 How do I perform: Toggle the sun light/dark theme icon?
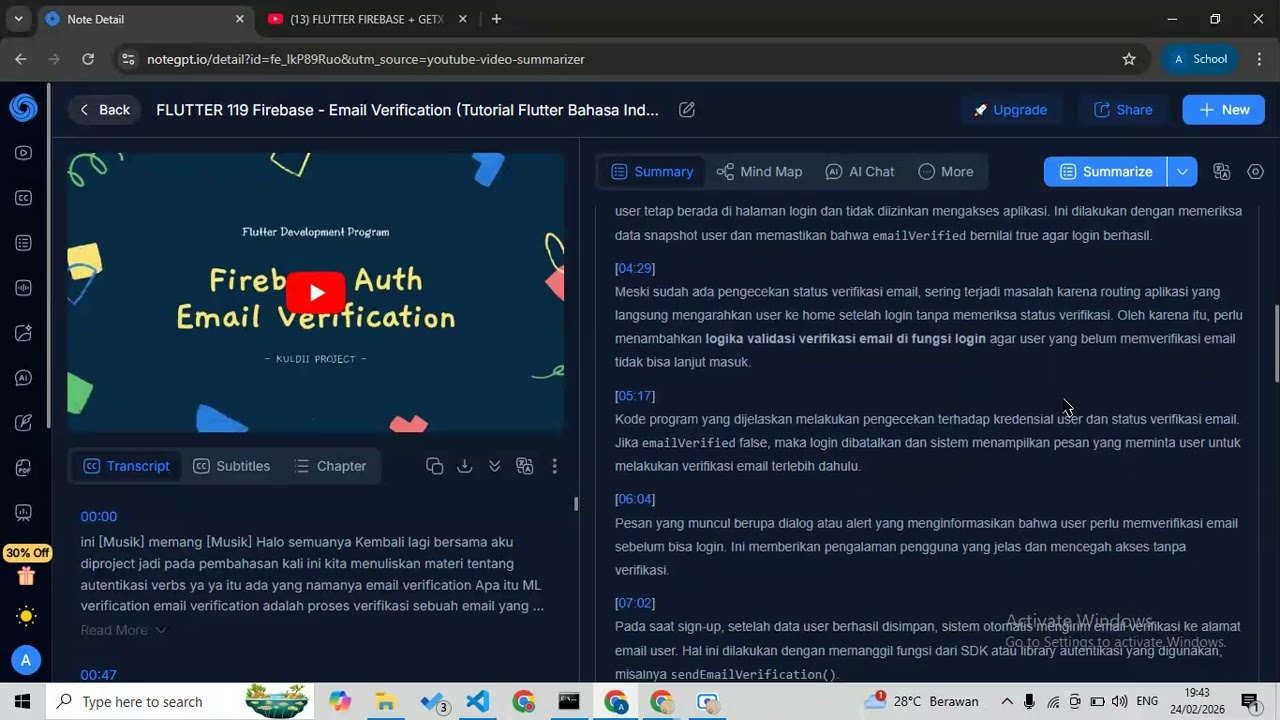click(x=25, y=616)
